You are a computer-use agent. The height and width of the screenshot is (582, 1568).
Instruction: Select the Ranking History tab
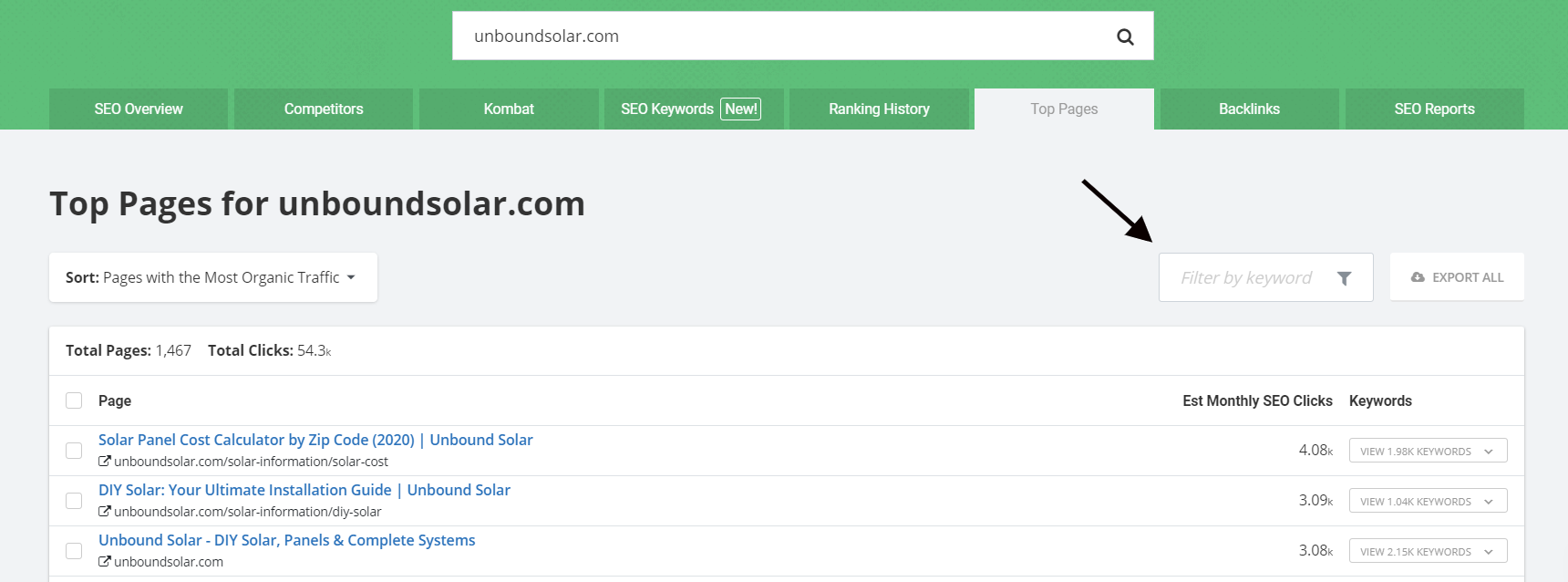pyautogui.click(x=879, y=109)
